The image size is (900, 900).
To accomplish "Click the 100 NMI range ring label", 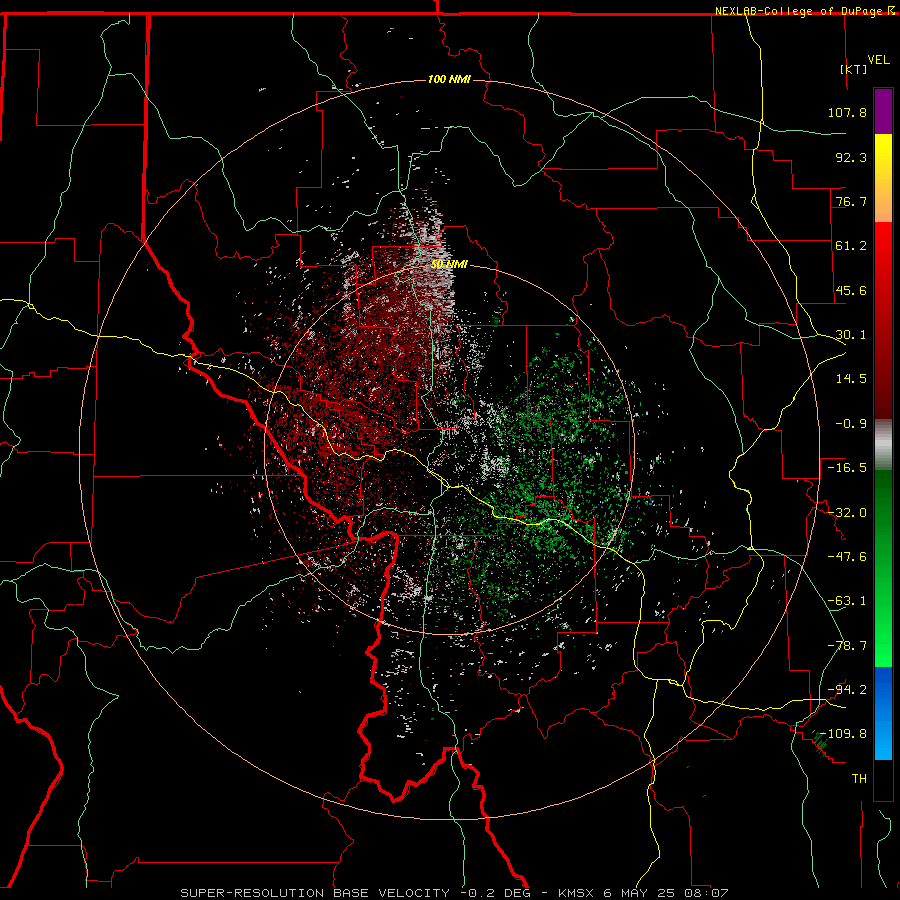I will (x=449, y=79).
